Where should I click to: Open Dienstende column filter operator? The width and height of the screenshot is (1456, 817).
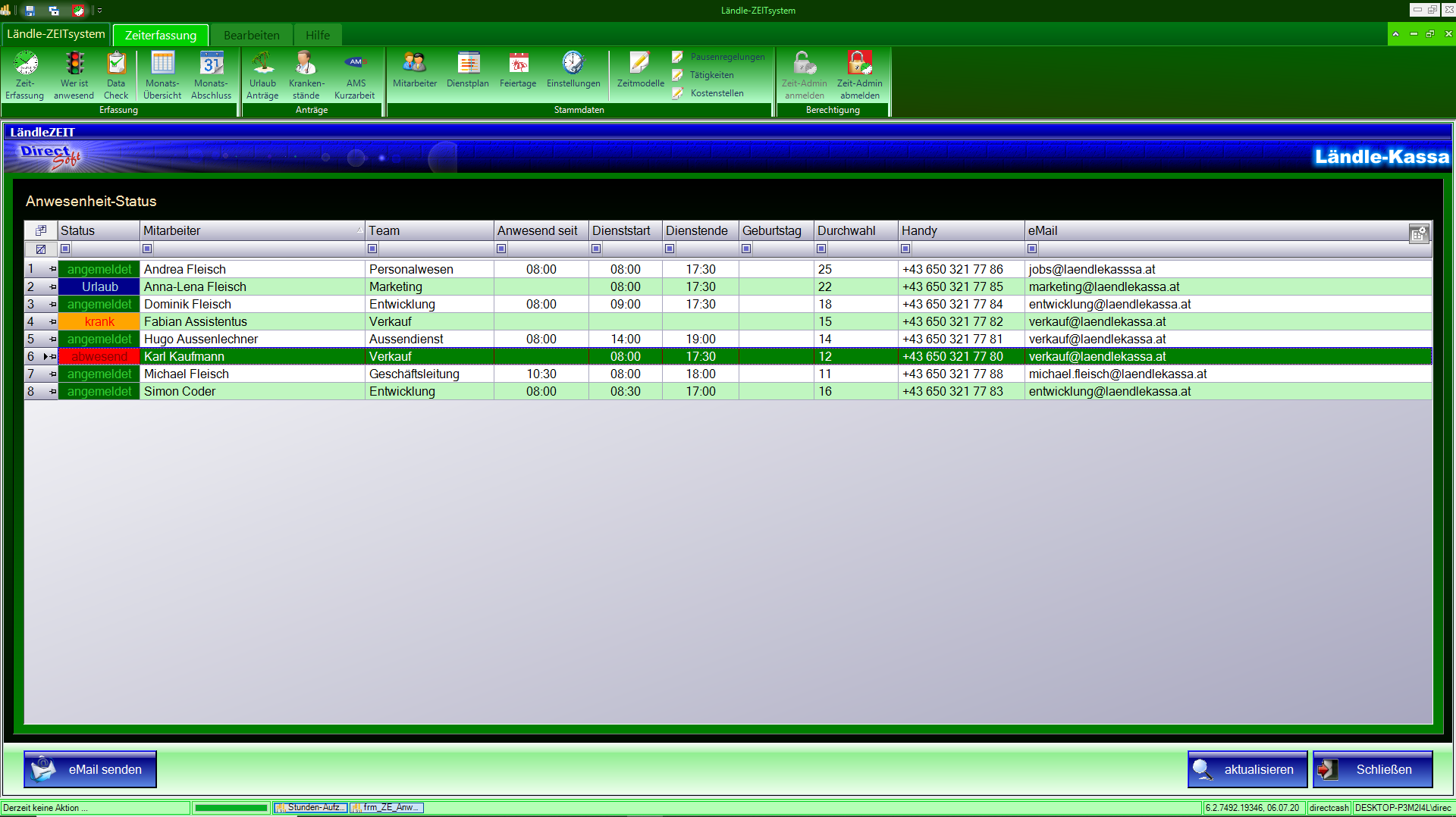click(670, 249)
